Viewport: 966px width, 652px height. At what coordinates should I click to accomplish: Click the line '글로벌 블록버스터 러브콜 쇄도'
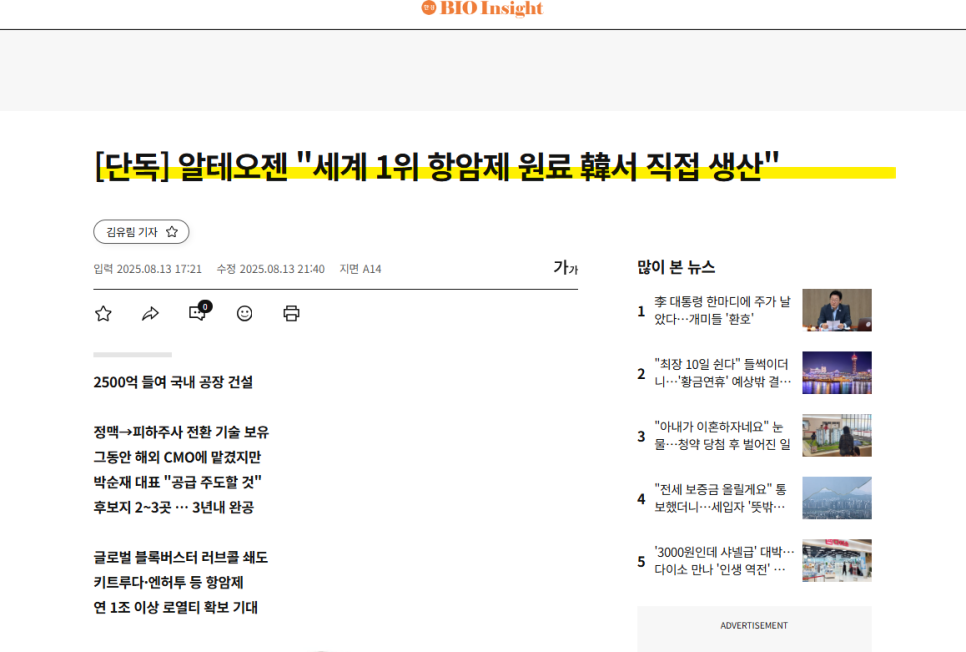(181, 558)
